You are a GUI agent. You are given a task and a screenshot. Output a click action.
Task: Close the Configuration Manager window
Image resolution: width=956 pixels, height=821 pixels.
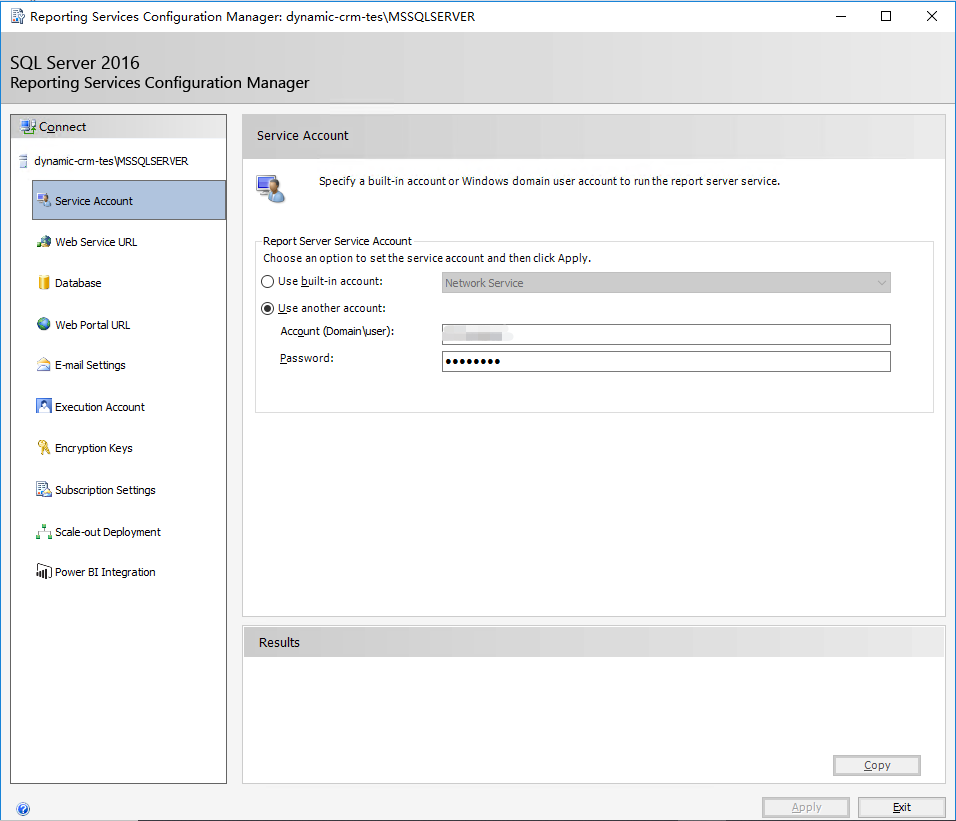tap(932, 16)
